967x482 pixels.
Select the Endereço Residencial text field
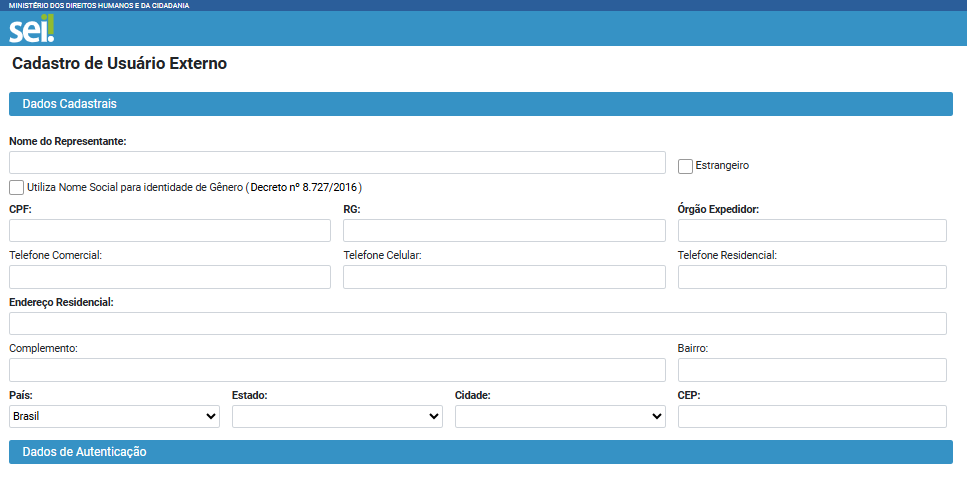pos(477,323)
